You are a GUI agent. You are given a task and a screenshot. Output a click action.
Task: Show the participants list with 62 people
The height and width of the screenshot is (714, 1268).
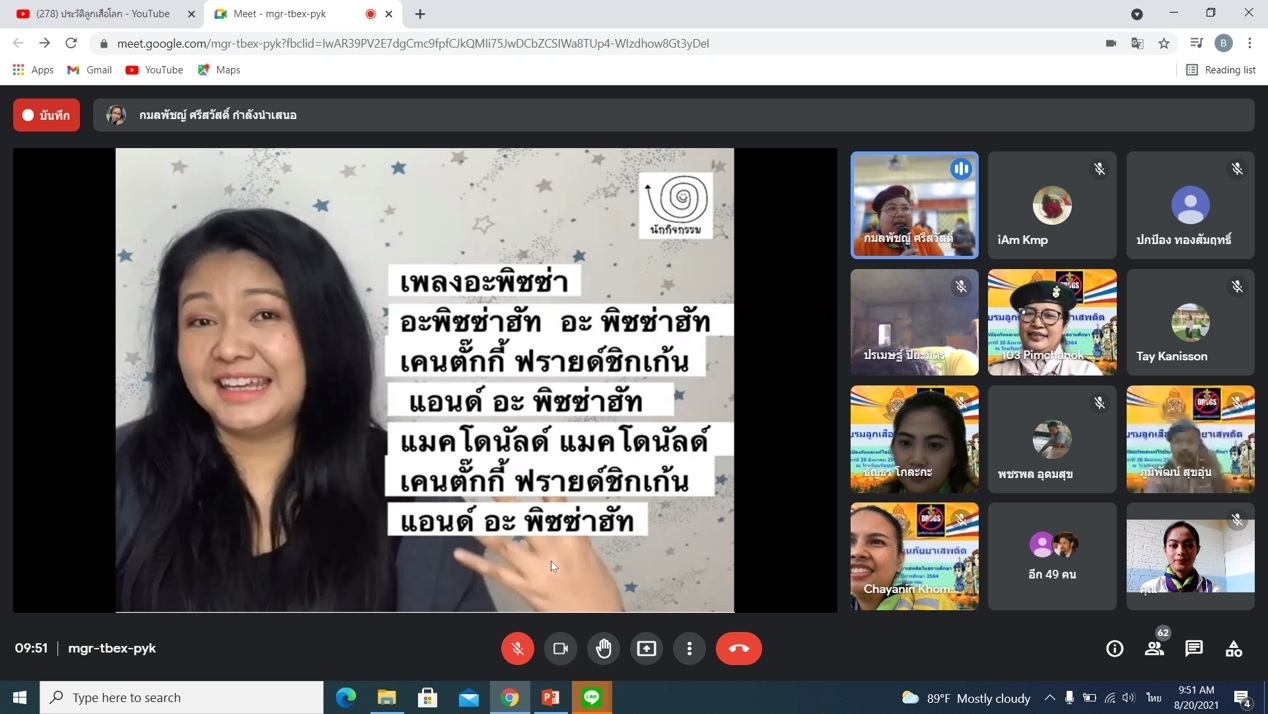(x=1154, y=648)
